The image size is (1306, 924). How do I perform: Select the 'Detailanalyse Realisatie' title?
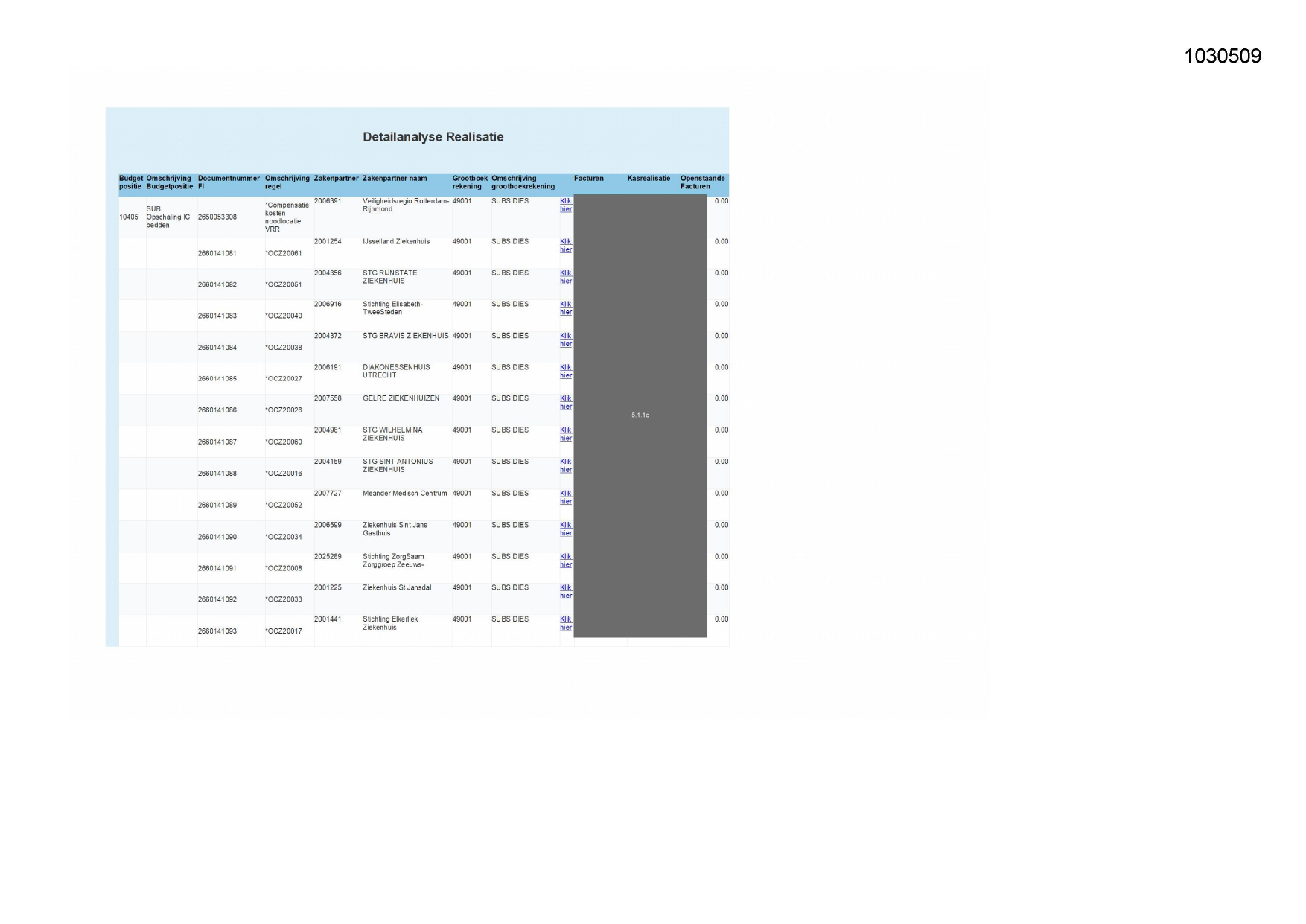pos(433,137)
